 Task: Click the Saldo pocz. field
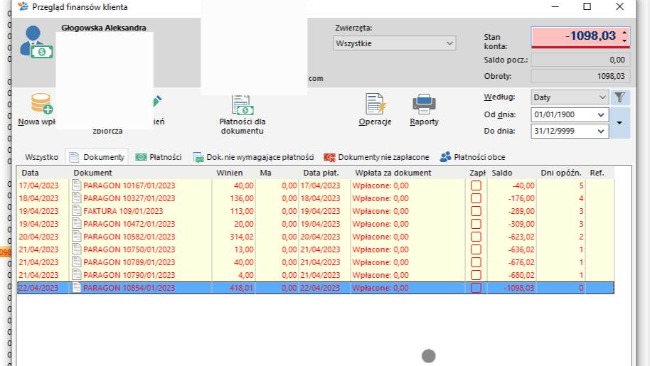pyautogui.click(x=580, y=60)
